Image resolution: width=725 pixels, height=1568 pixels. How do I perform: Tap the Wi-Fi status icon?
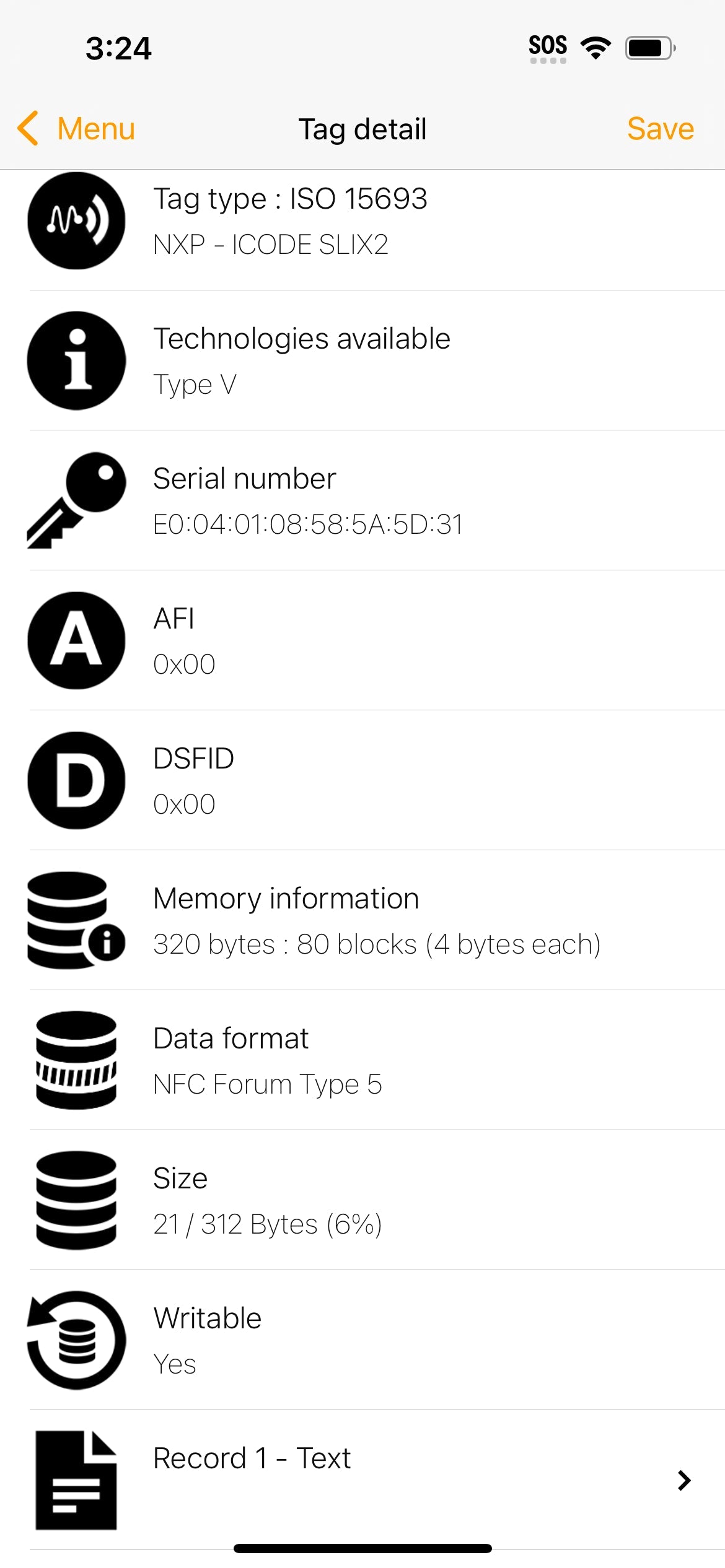[595, 48]
